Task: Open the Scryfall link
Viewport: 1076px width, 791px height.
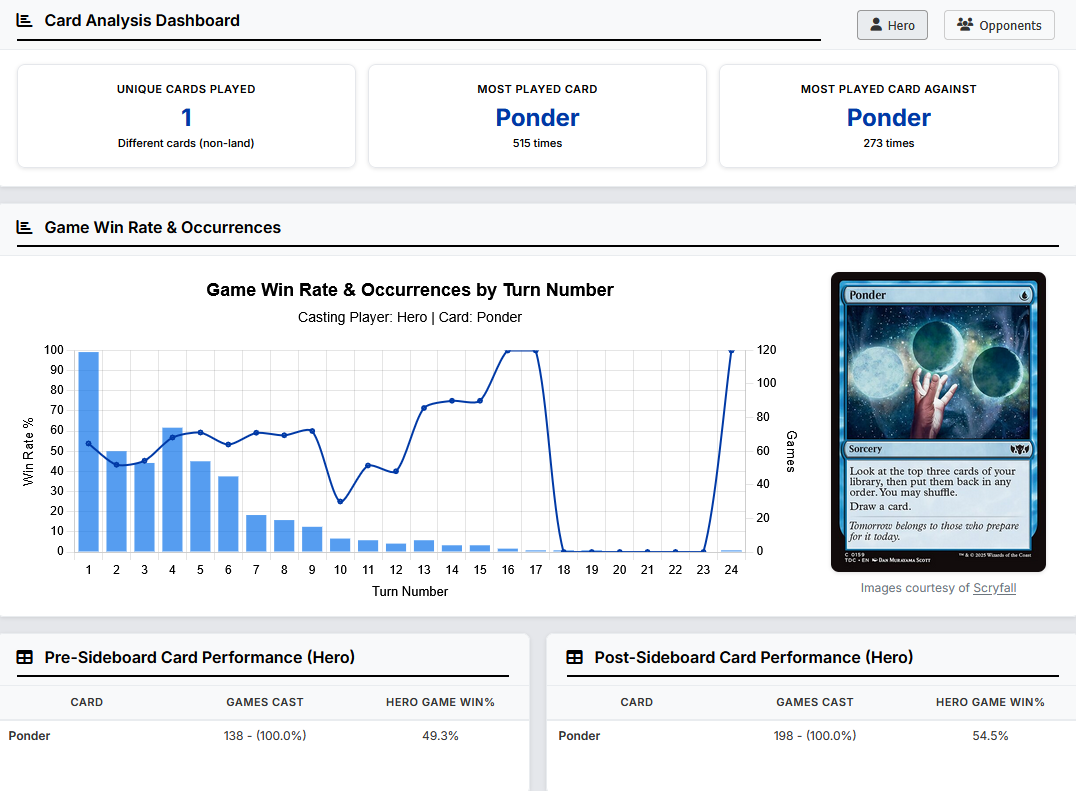Action: (x=994, y=588)
